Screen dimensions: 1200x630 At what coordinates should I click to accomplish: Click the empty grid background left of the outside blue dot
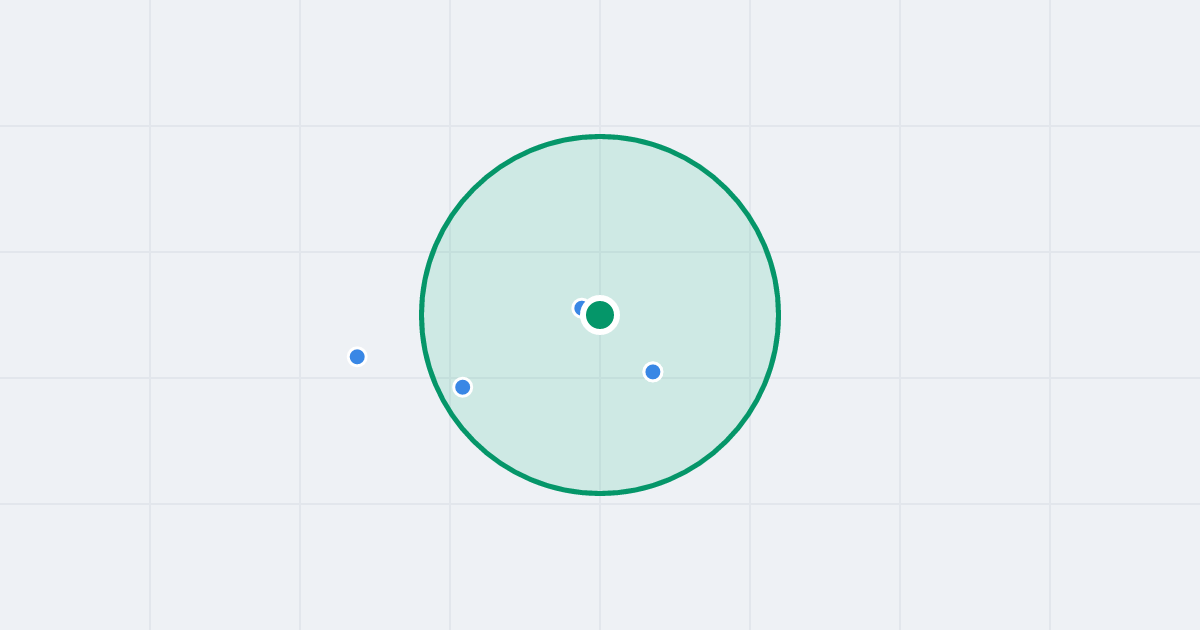coord(200,357)
